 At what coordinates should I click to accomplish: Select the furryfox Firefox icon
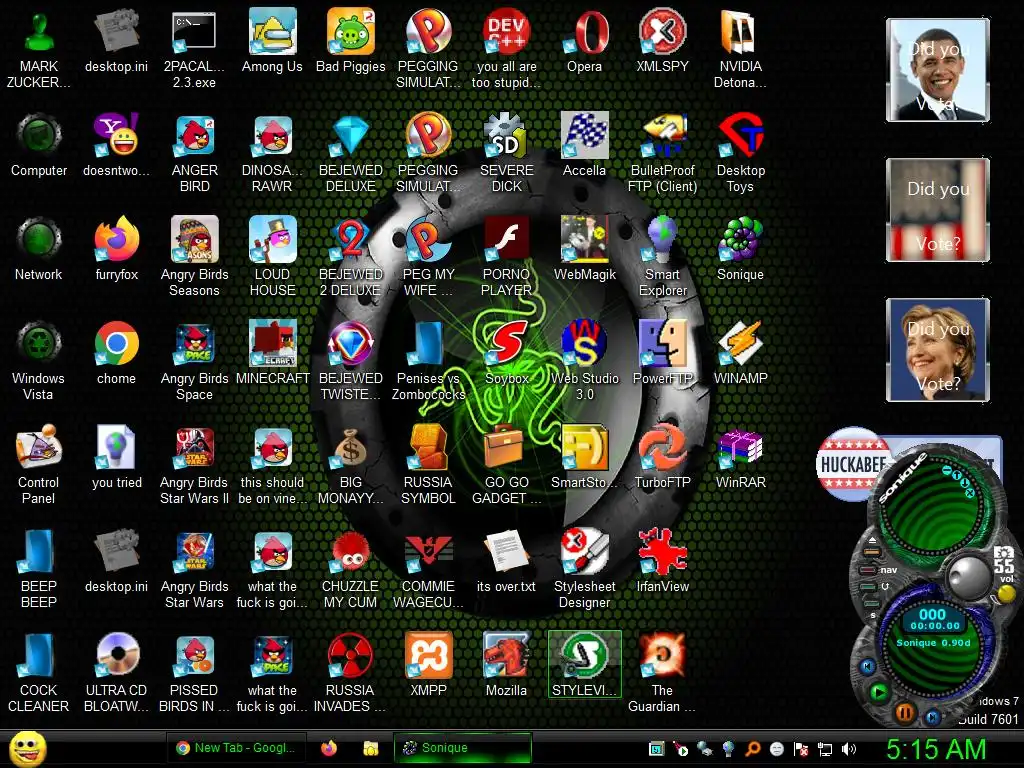pyautogui.click(x=116, y=249)
